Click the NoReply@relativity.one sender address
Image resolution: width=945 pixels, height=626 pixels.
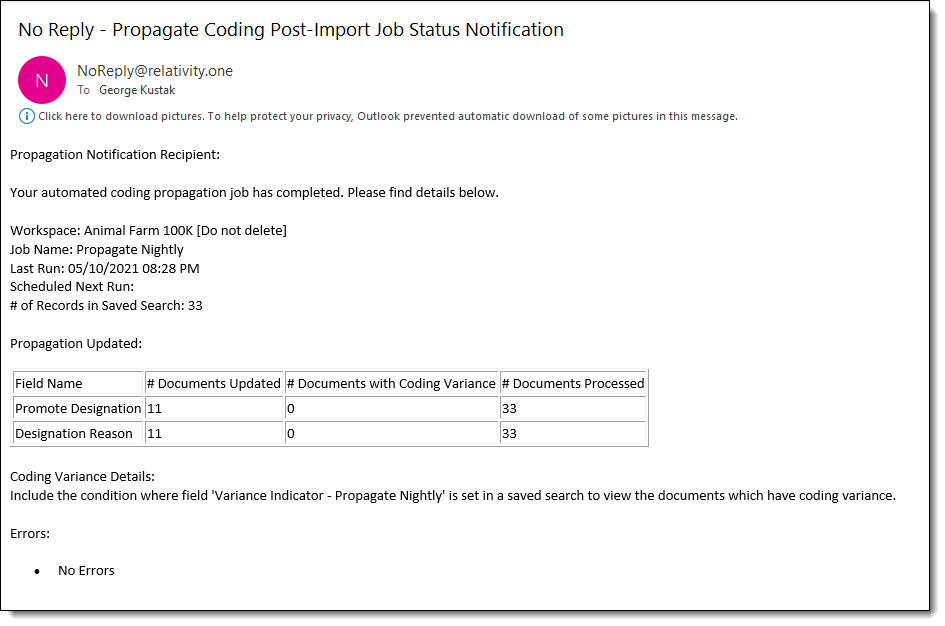pos(155,71)
